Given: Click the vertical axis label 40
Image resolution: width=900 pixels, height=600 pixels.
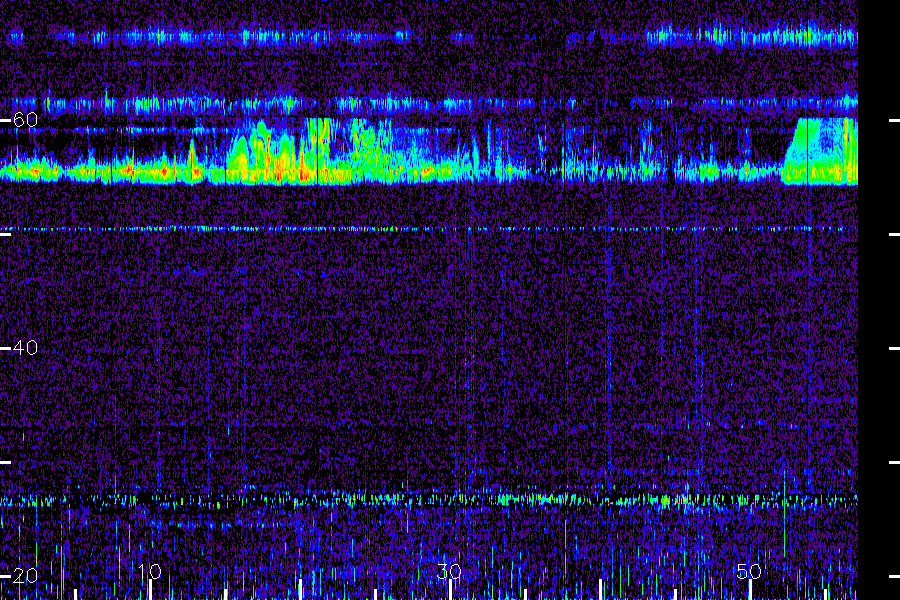Looking at the screenshot, I should (25, 348).
